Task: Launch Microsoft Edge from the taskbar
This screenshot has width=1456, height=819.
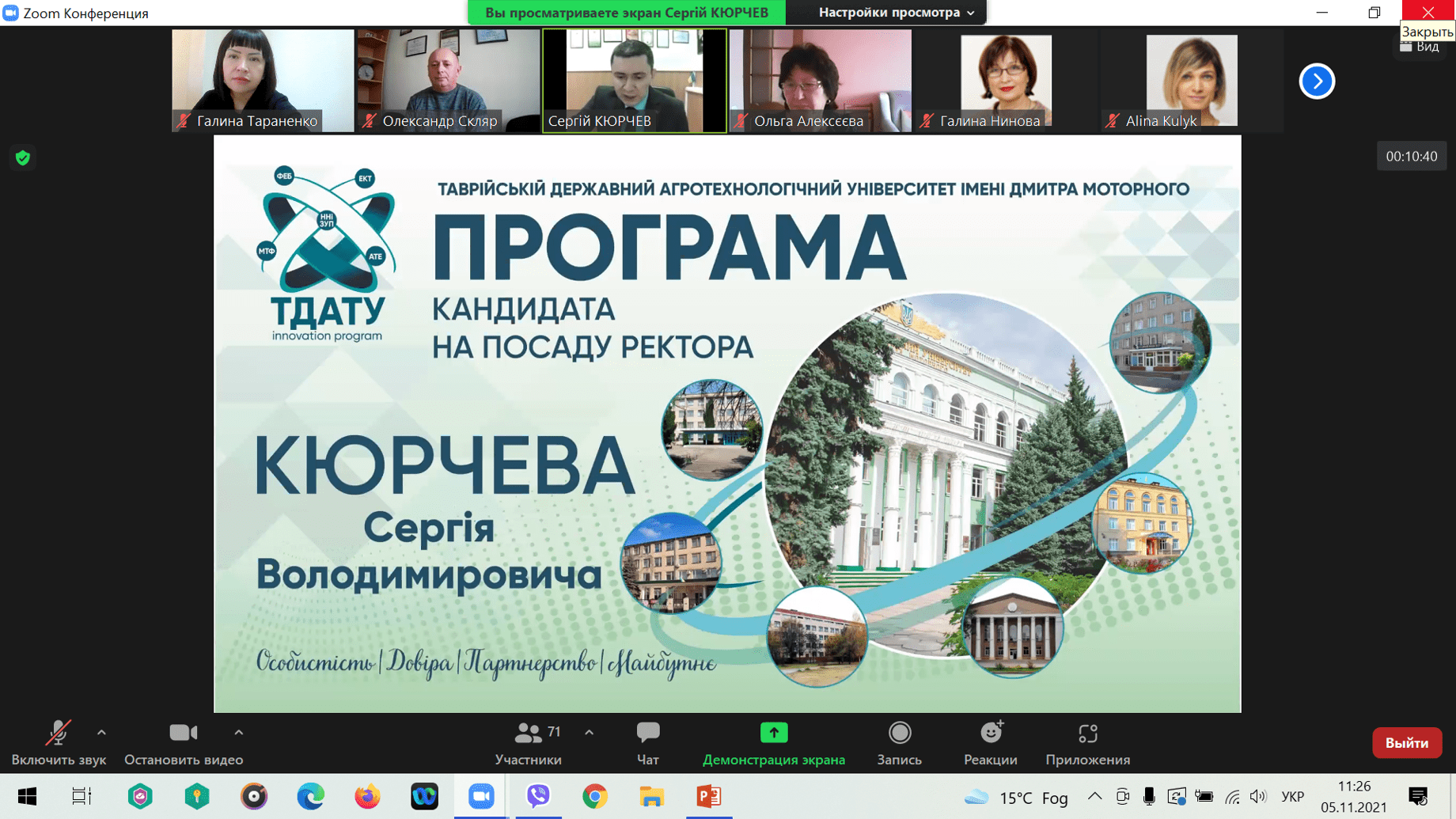Action: point(311,796)
